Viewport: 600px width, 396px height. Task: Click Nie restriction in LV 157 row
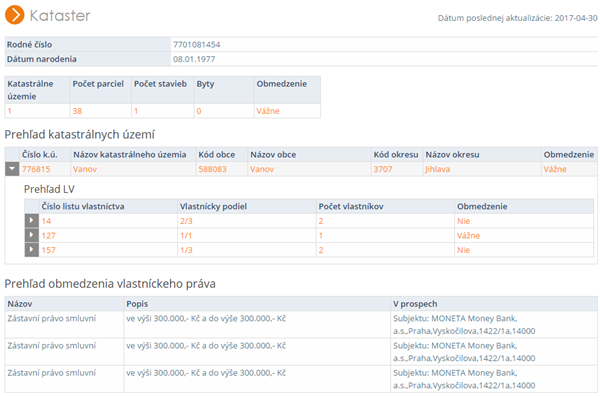pyautogui.click(x=463, y=250)
